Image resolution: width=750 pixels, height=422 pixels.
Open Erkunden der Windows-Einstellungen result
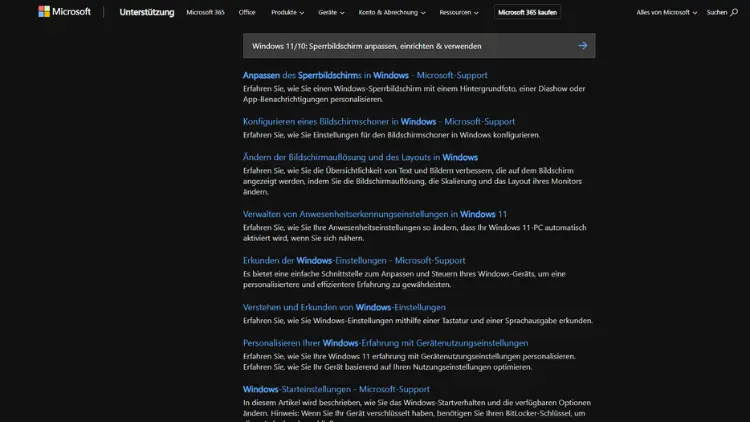point(354,260)
